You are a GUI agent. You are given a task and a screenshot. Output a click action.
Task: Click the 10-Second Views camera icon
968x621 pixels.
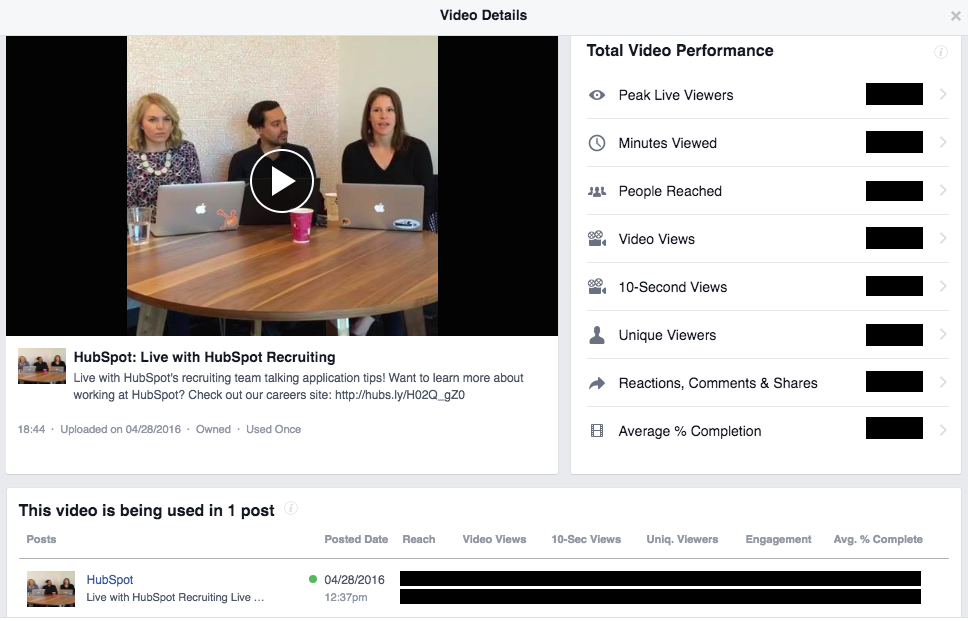pos(597,286)
